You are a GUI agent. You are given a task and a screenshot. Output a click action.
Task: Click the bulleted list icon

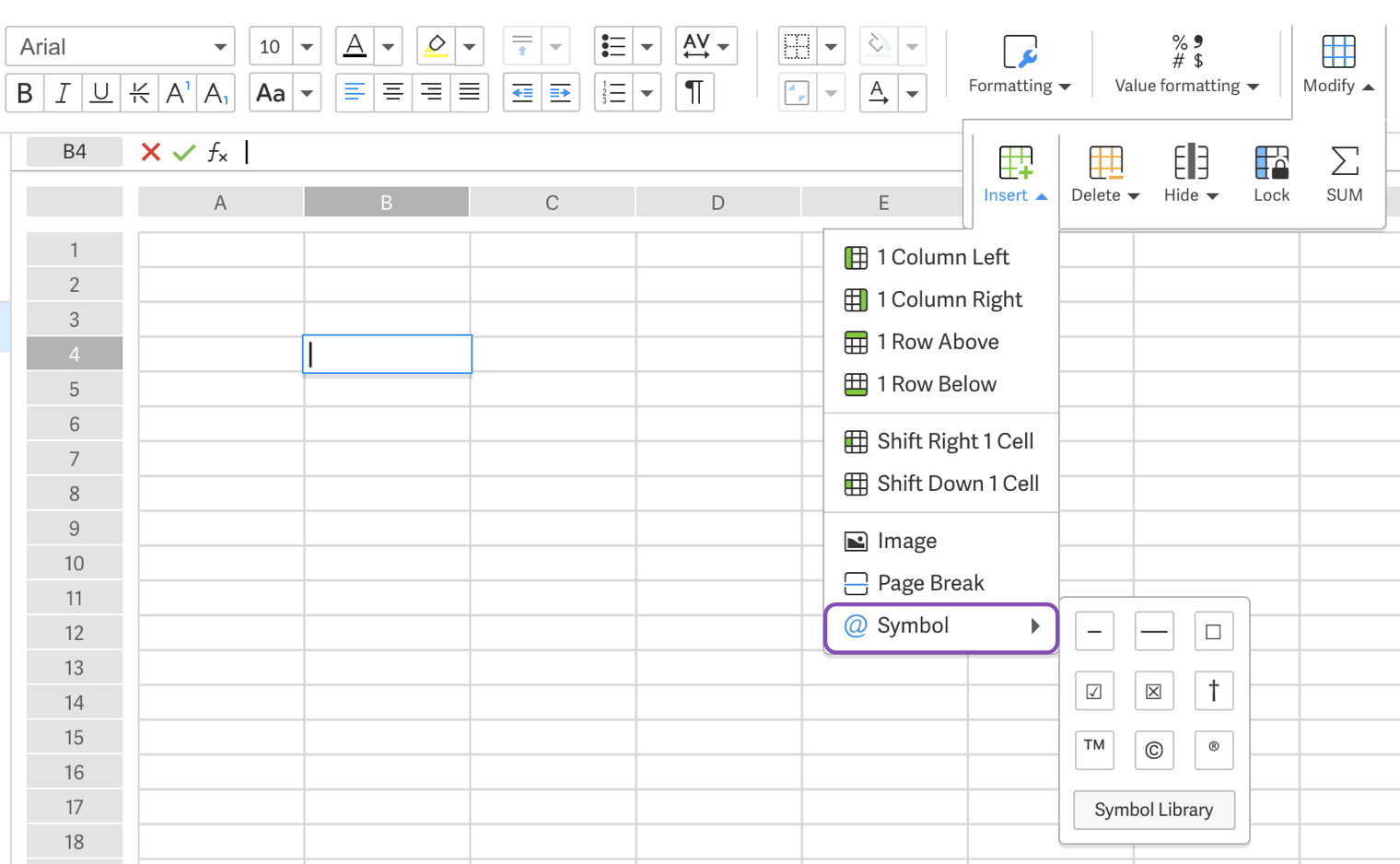coord(613,45)
